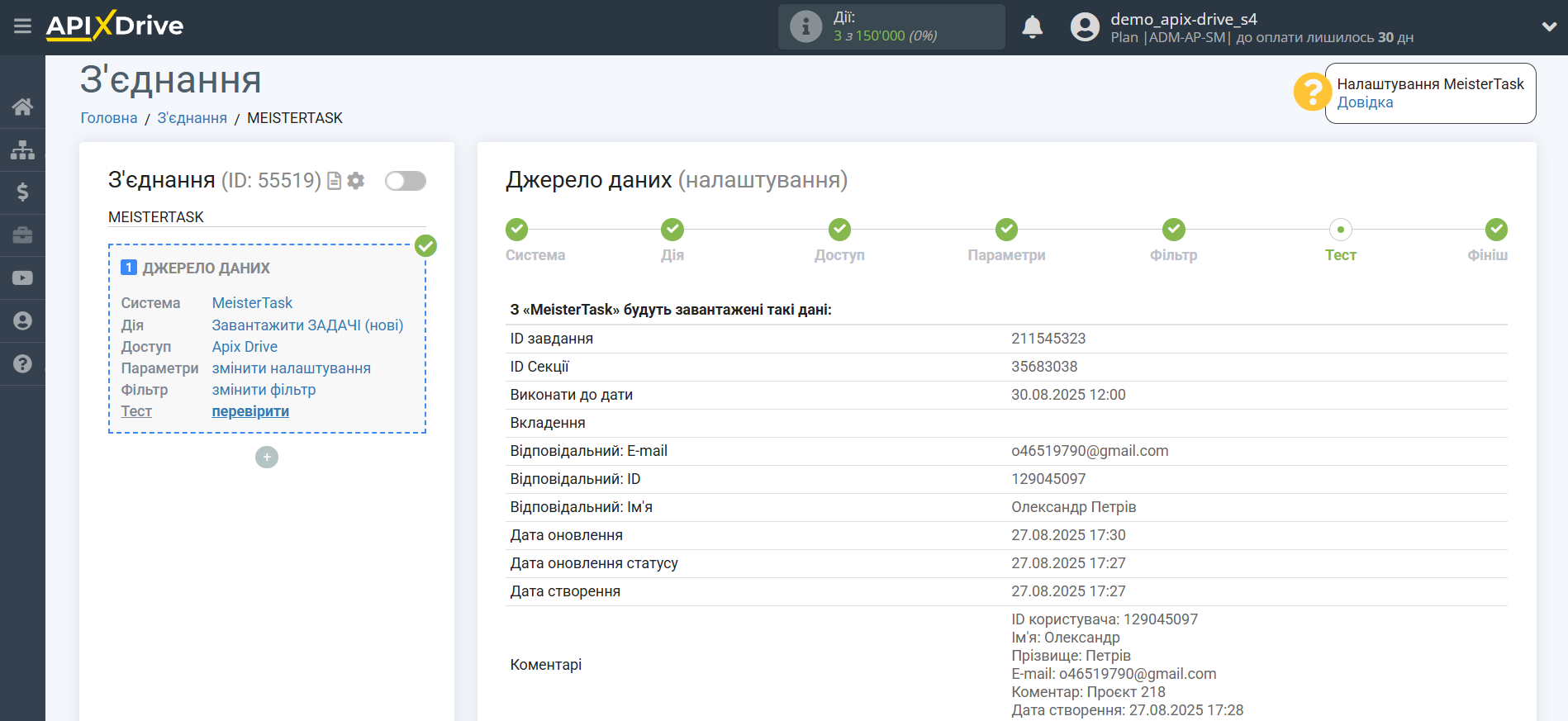
Task: Edit the MEISTERTASK connection name field
Action: point(267,217)
